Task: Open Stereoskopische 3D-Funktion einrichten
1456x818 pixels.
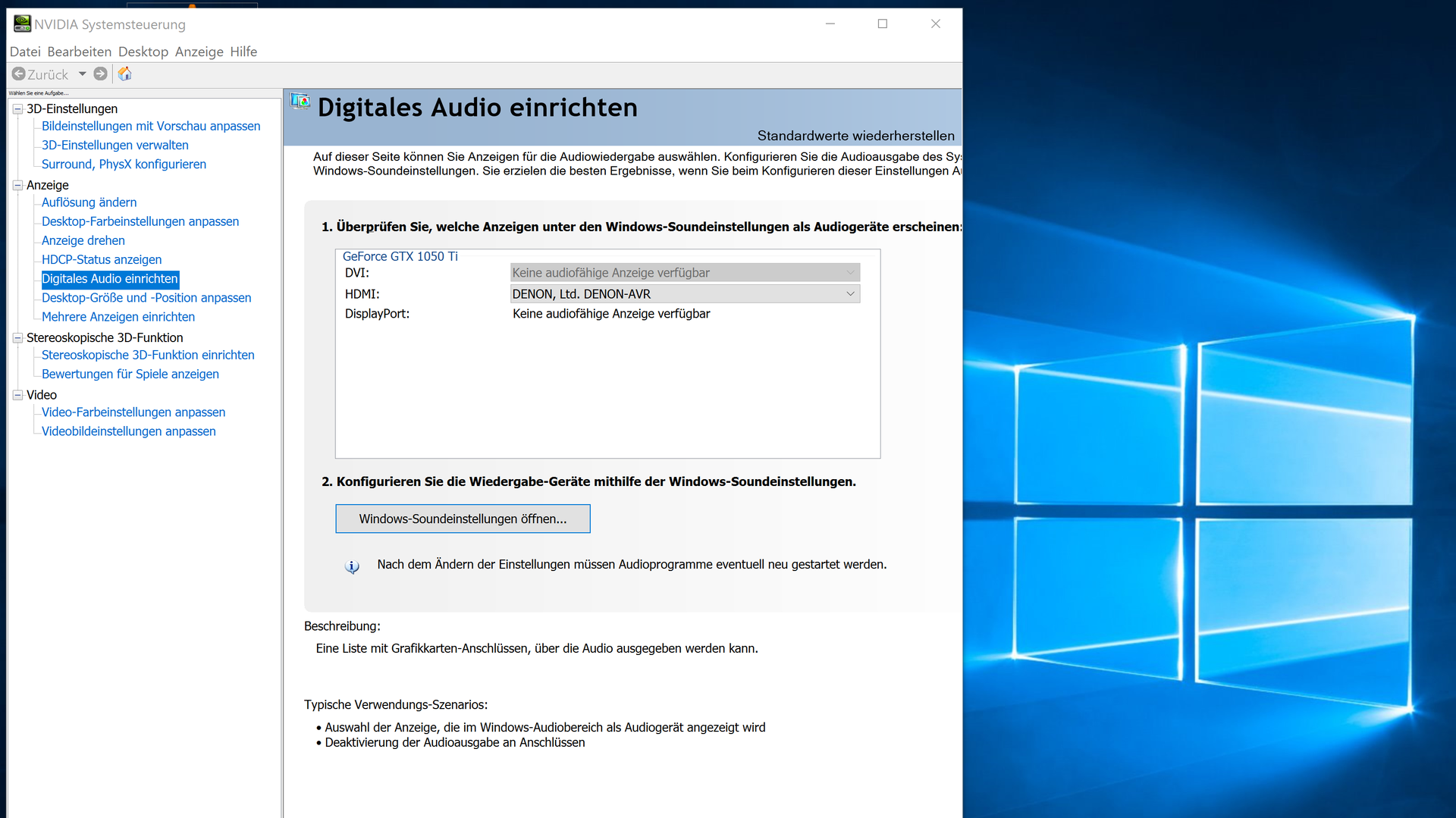Action: [148, 355]
